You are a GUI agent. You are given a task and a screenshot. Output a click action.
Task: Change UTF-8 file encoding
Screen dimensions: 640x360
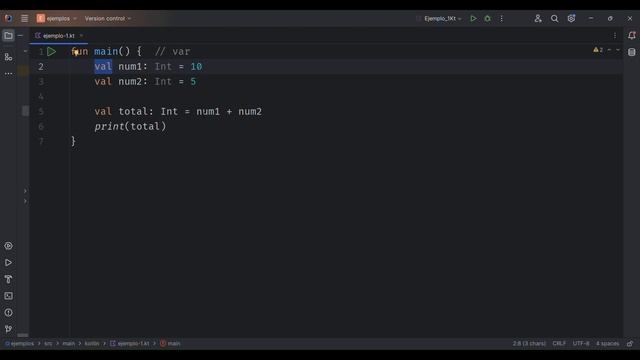(x=581, y=344)
